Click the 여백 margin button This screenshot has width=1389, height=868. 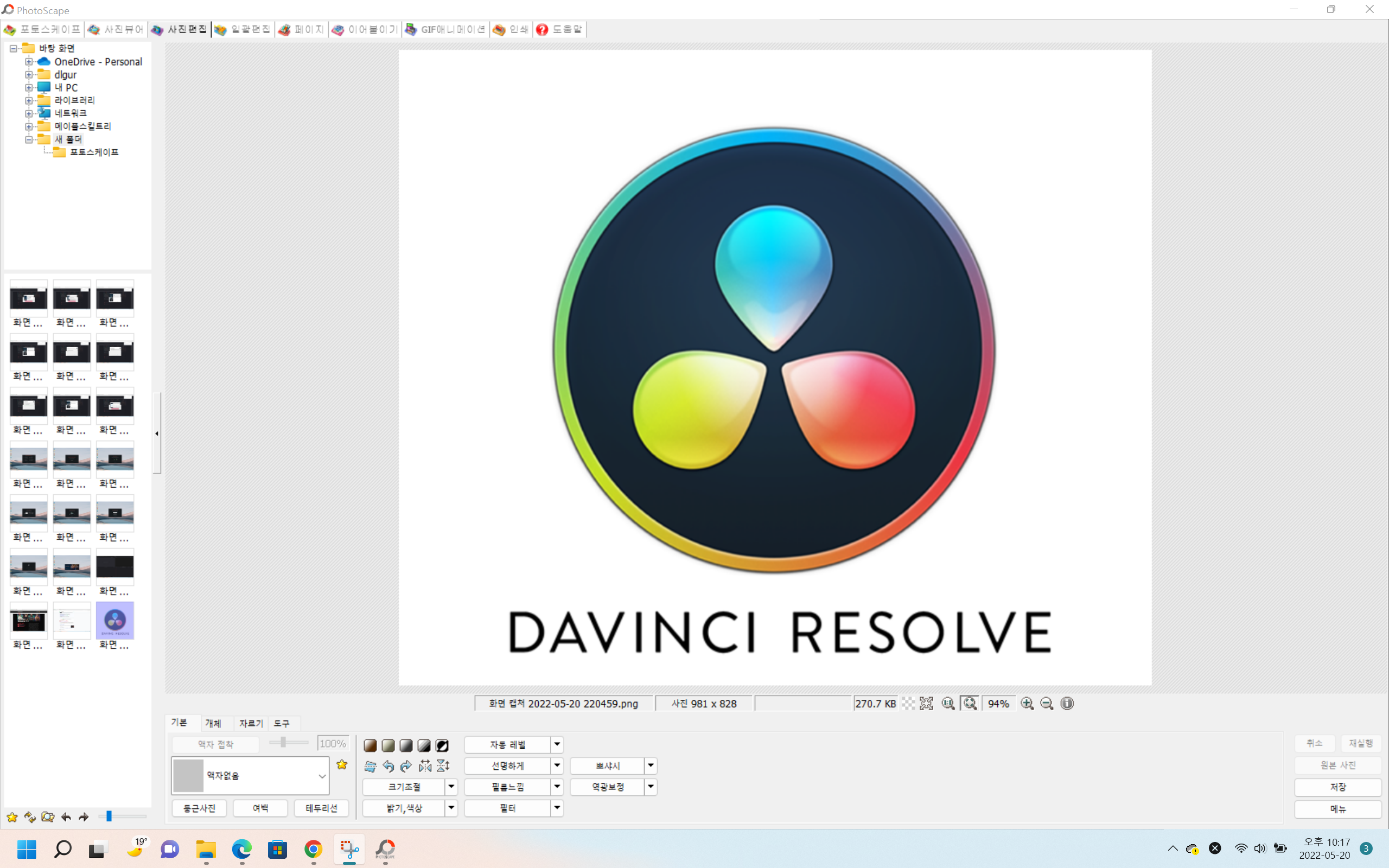260,808
